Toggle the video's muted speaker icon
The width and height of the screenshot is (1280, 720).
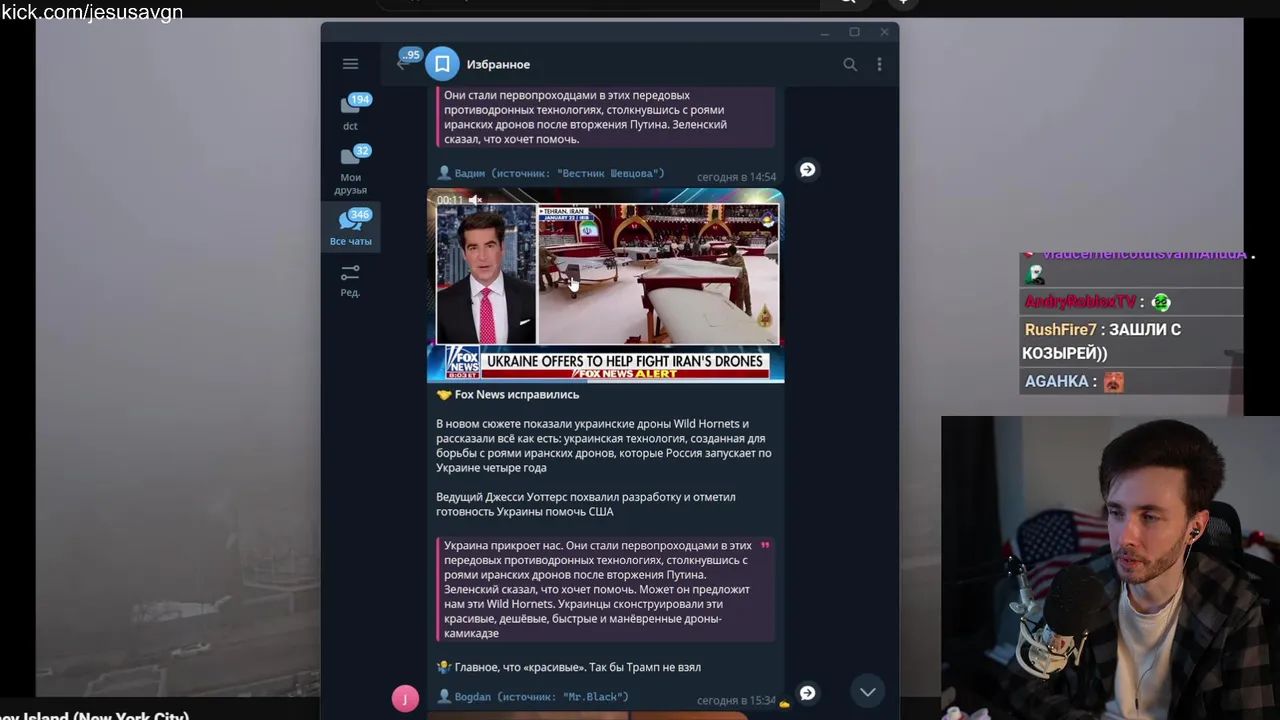pos(476,200)
